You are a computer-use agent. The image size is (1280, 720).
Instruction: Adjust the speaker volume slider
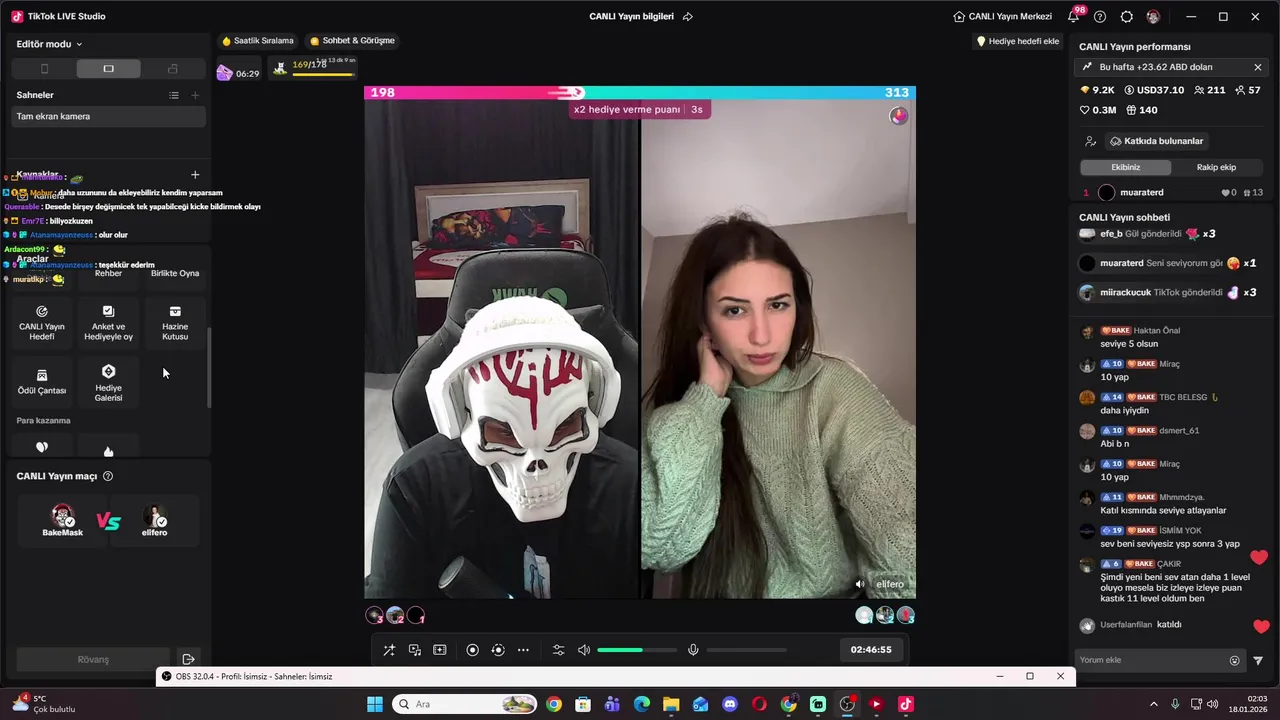[x=636, y=650]
